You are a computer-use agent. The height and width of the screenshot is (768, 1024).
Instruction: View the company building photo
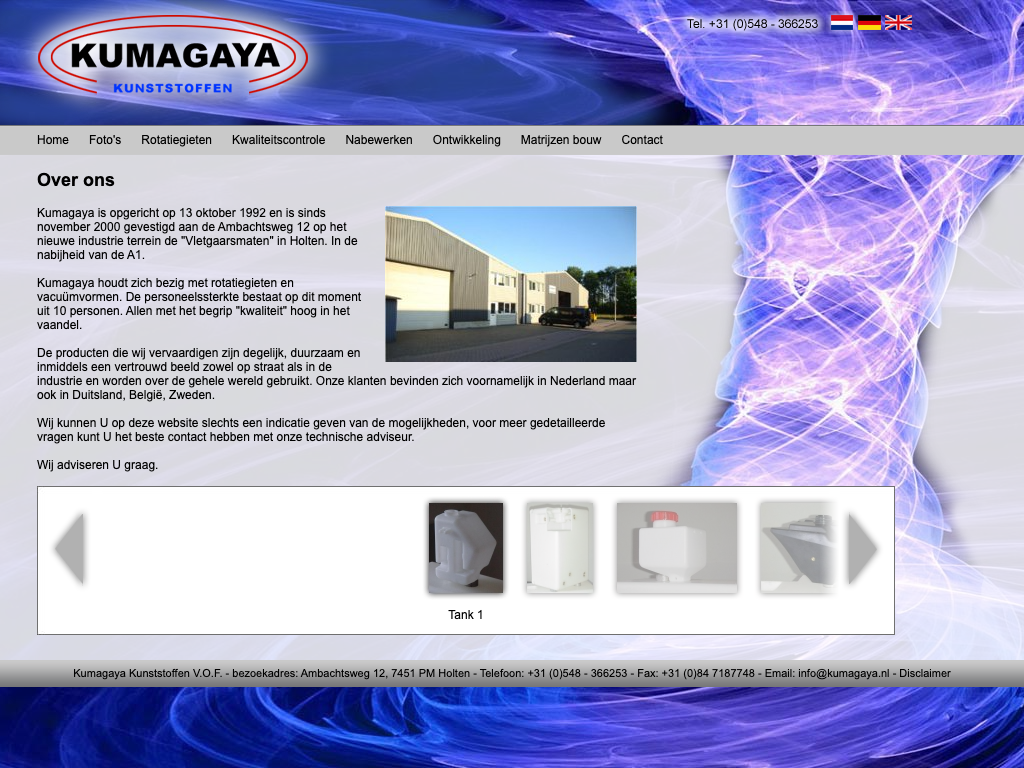(511, 284)
